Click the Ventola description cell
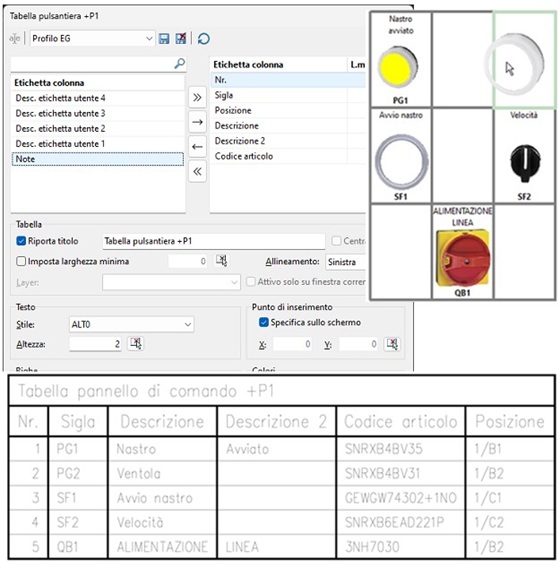This screenshot has height=568, width=560. [163, 473]
